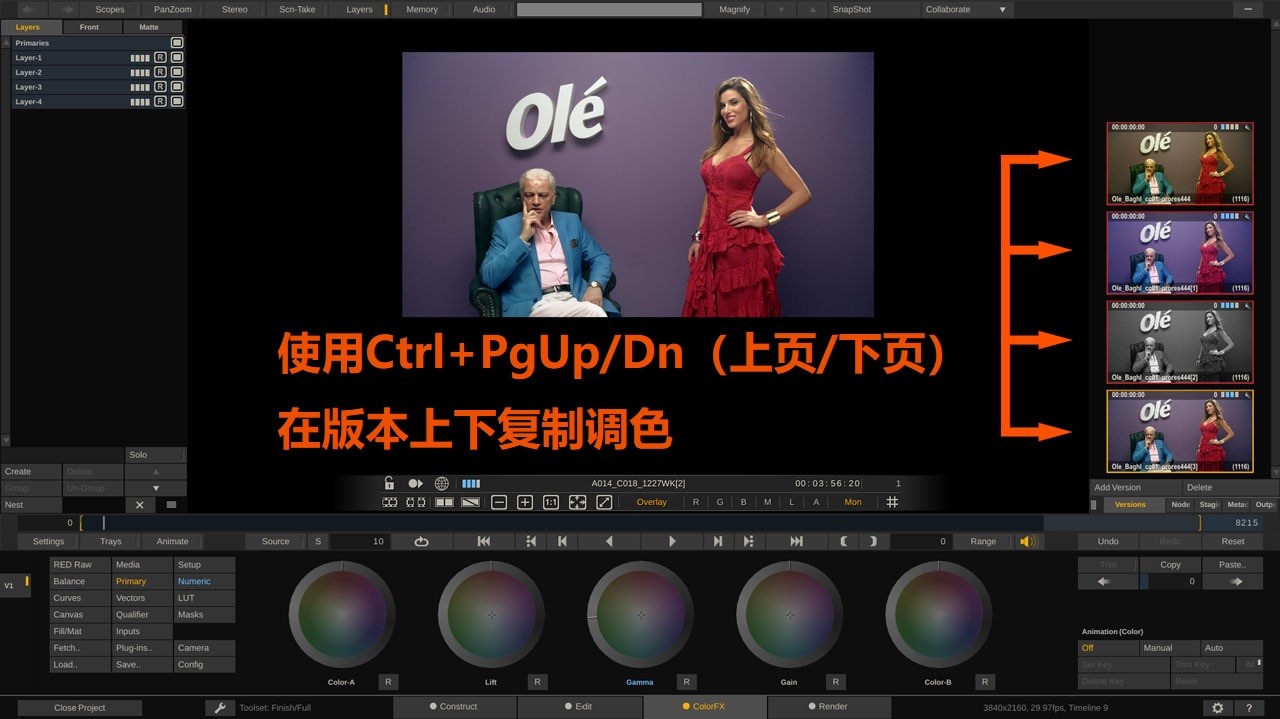Toggle Layer-4 enable box
The width and height of the screenshot is (1280, 719).
177,101
